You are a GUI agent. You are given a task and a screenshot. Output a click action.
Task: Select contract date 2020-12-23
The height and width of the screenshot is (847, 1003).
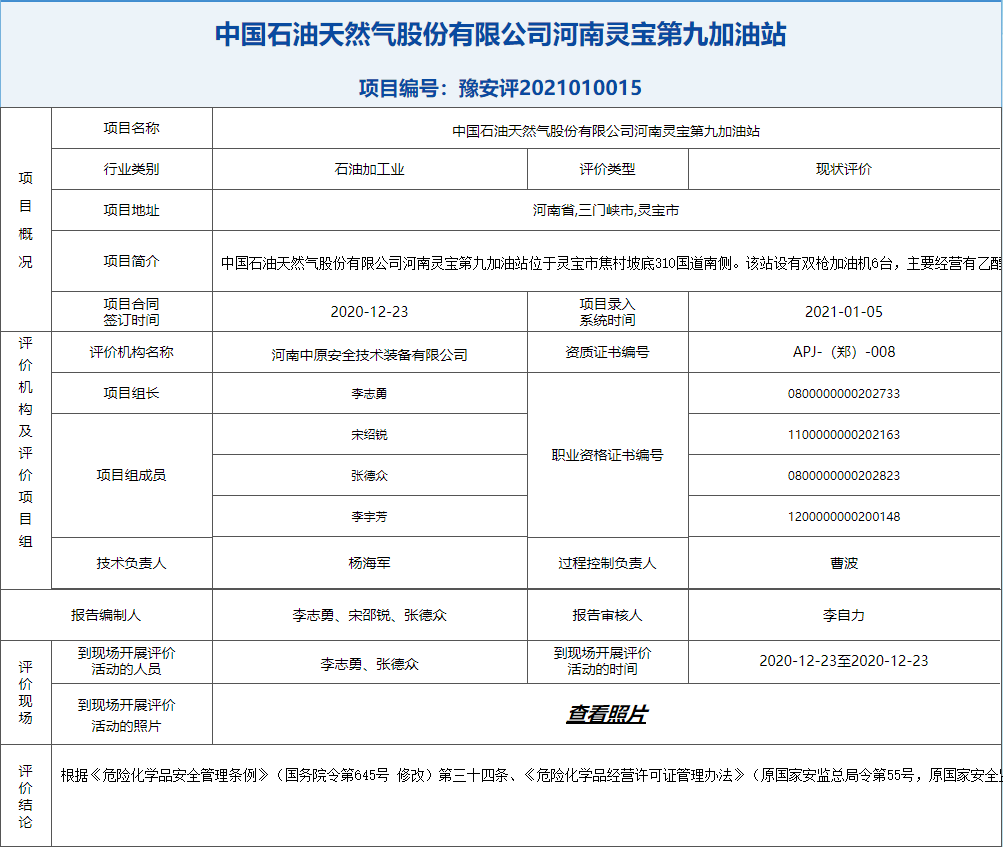click(369, 312)
